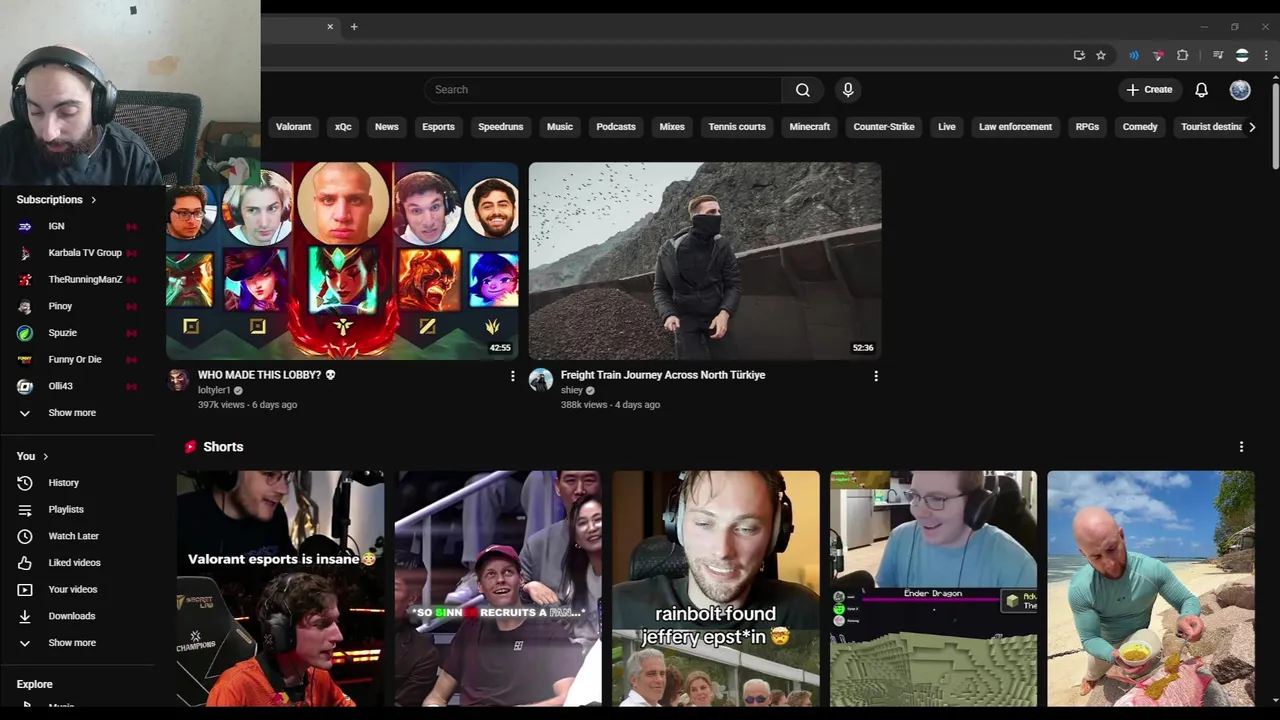Click the Downloads arrow icon

(25, 616)
